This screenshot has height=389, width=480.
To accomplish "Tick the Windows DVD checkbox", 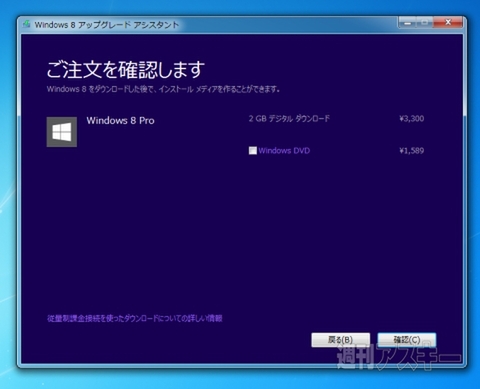I will pyautogui.click(x=253, y=151).
